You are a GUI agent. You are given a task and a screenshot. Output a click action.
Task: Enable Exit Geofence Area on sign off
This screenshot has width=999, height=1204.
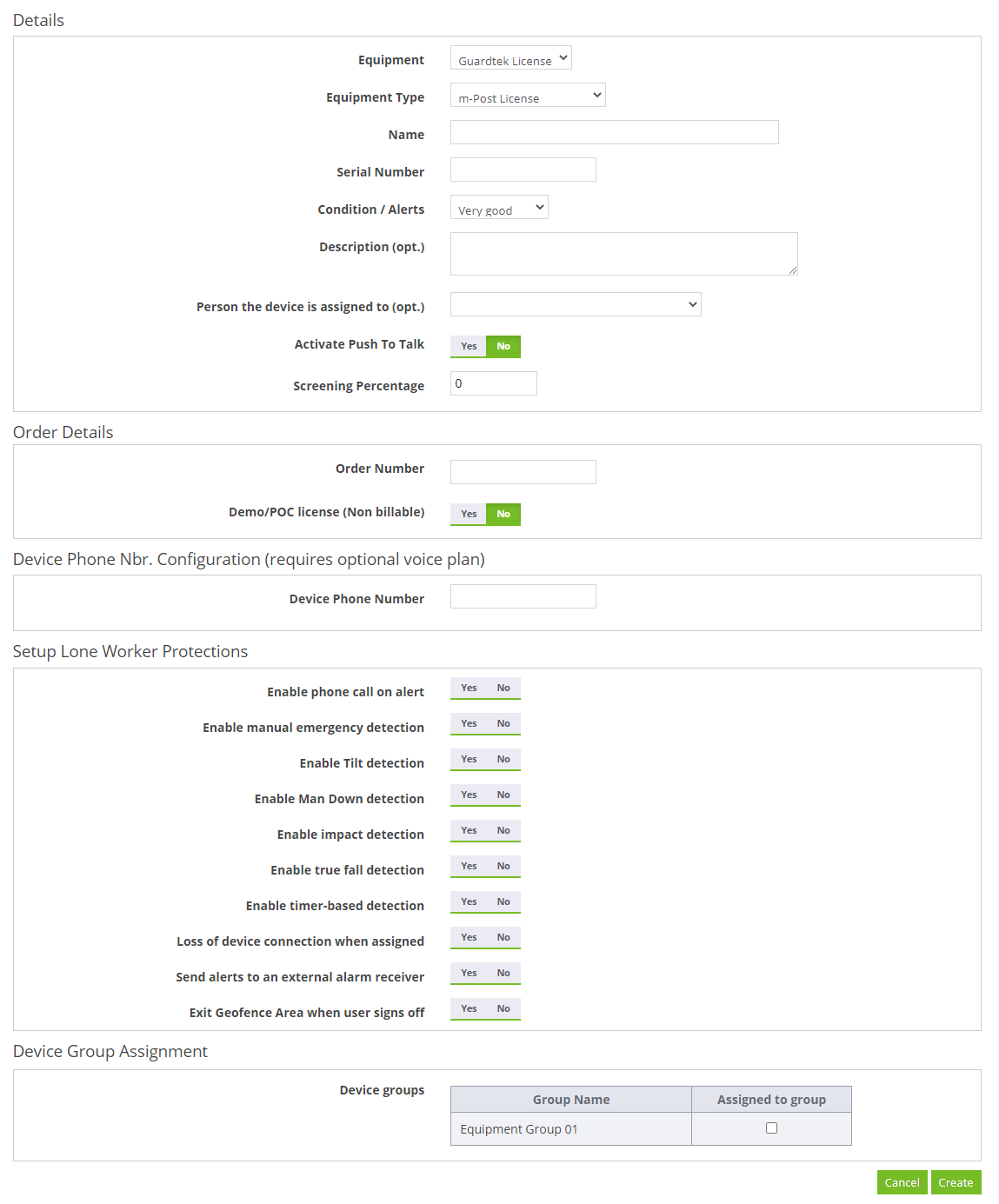[x=469, y=1008]
